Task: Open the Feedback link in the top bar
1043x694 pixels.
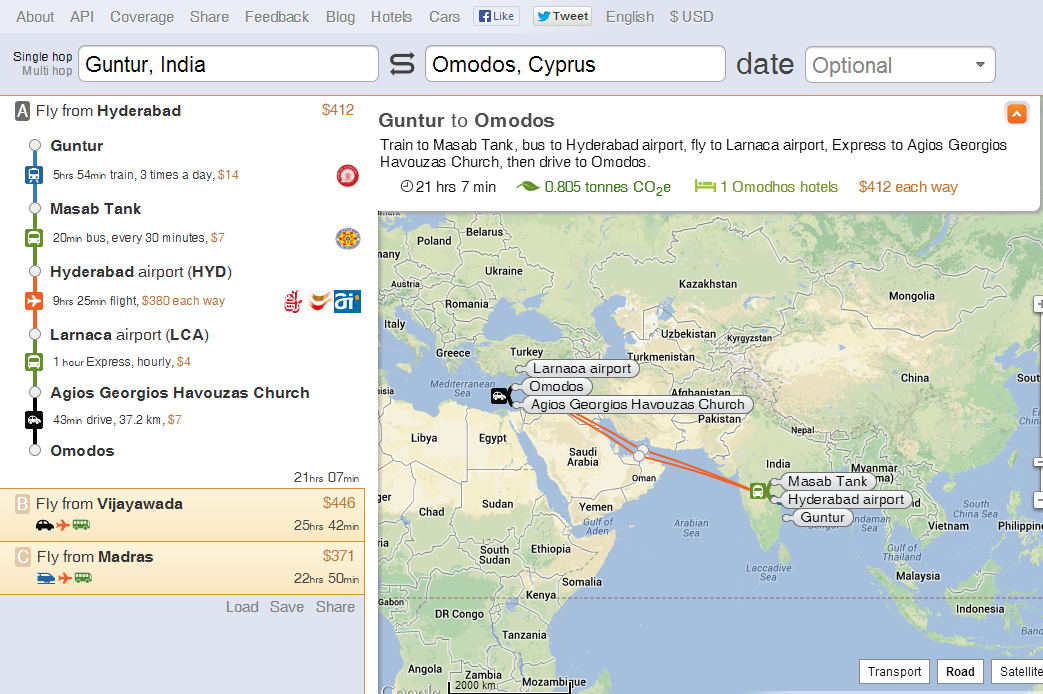Action: coord(277,17)
